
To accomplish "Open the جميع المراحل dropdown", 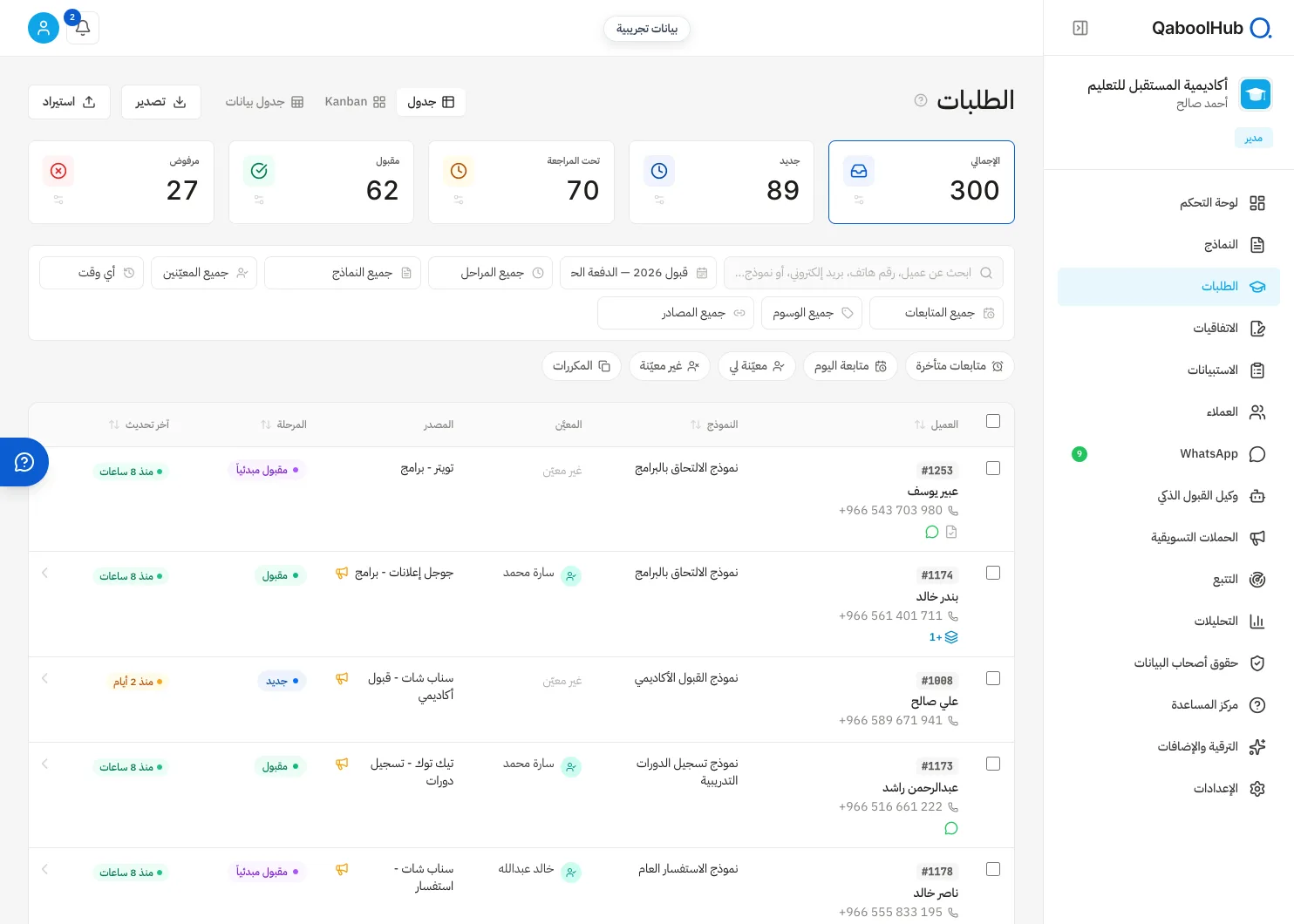I will click(491, 273).
